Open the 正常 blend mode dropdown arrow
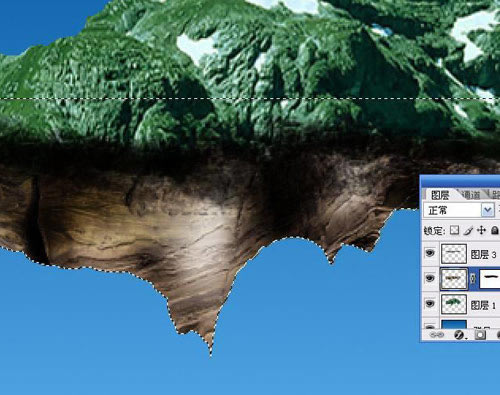The height and width of the screenshot is (395, 500). pos(487,210)
